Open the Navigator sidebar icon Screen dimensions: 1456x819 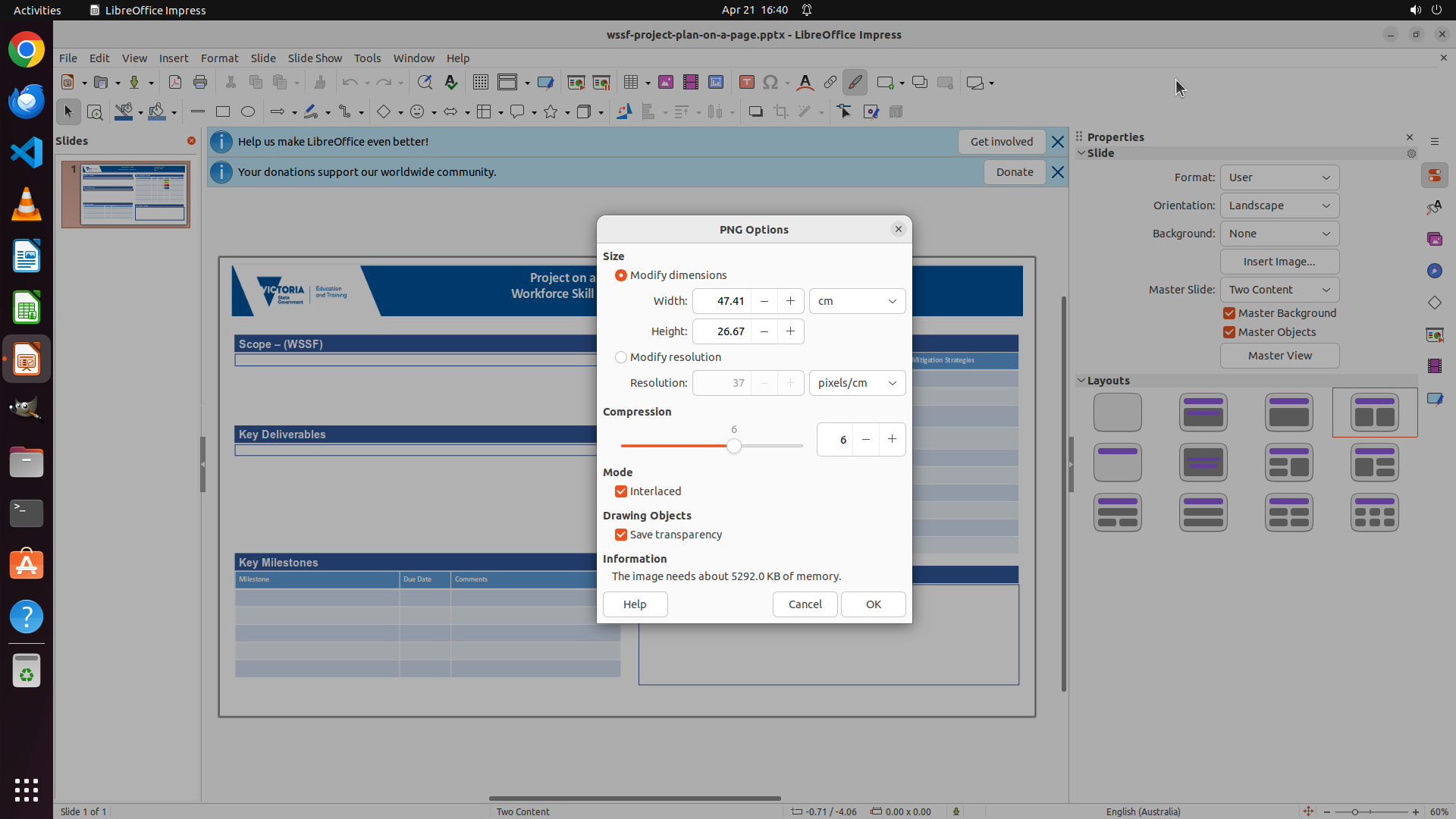click(1434, 271)
